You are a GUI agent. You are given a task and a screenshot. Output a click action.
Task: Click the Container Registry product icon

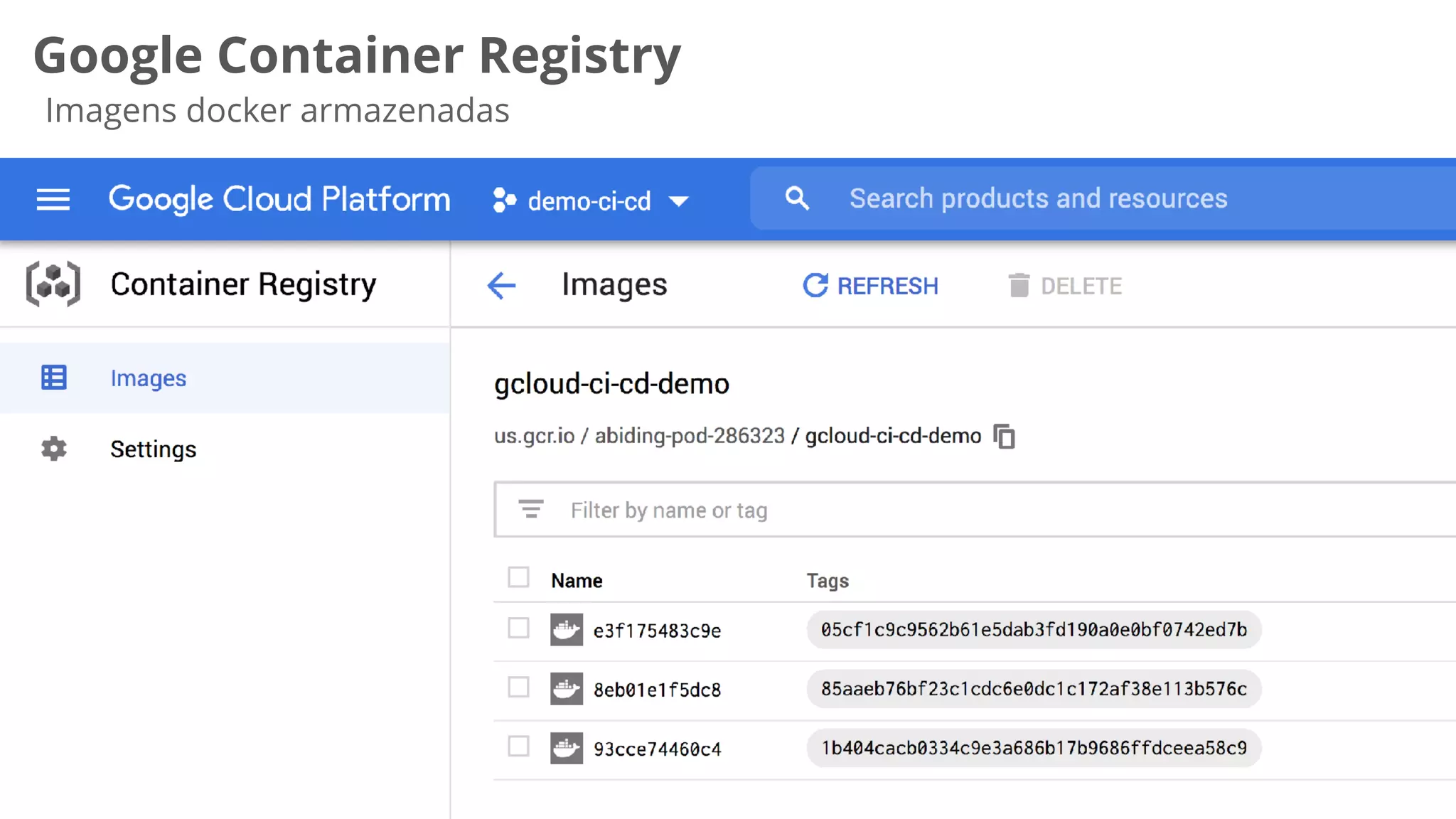[x=53, y=284]
